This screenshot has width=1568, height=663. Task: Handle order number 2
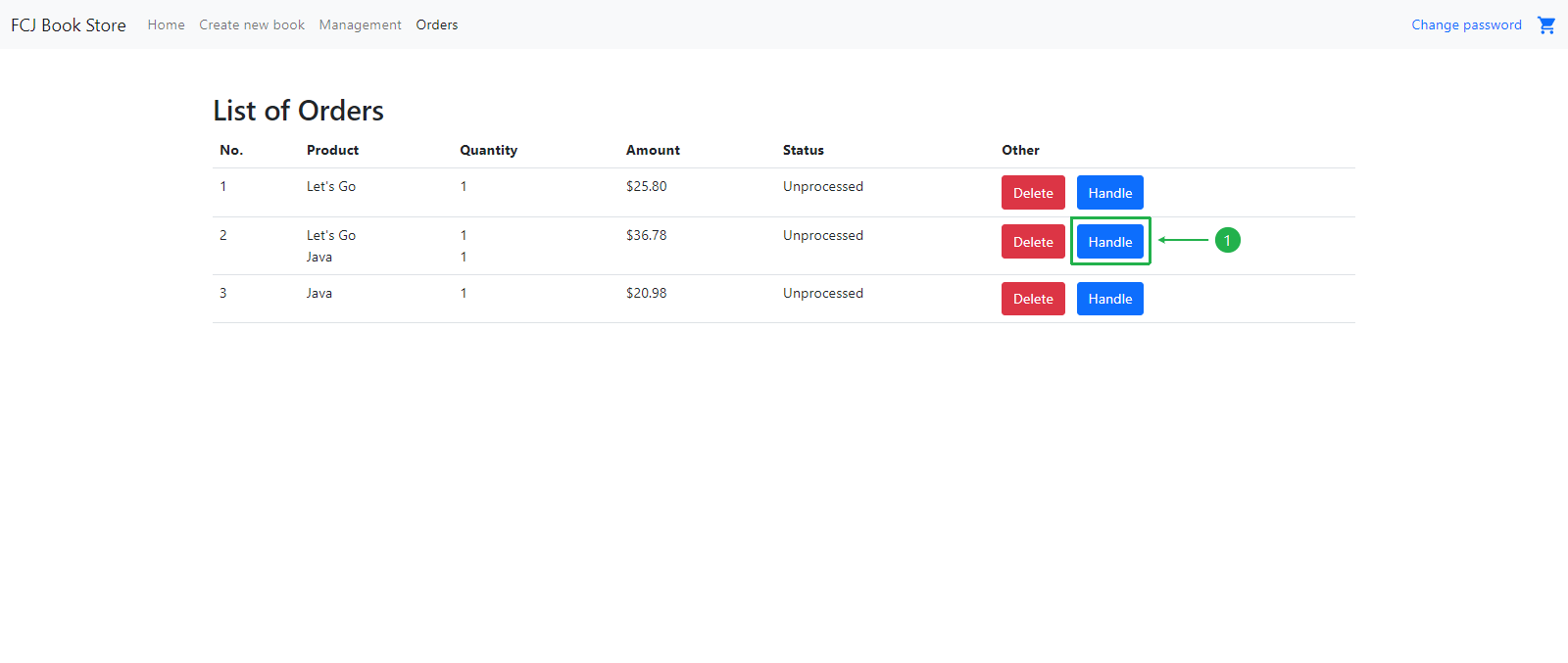(x=1110, y=242)
